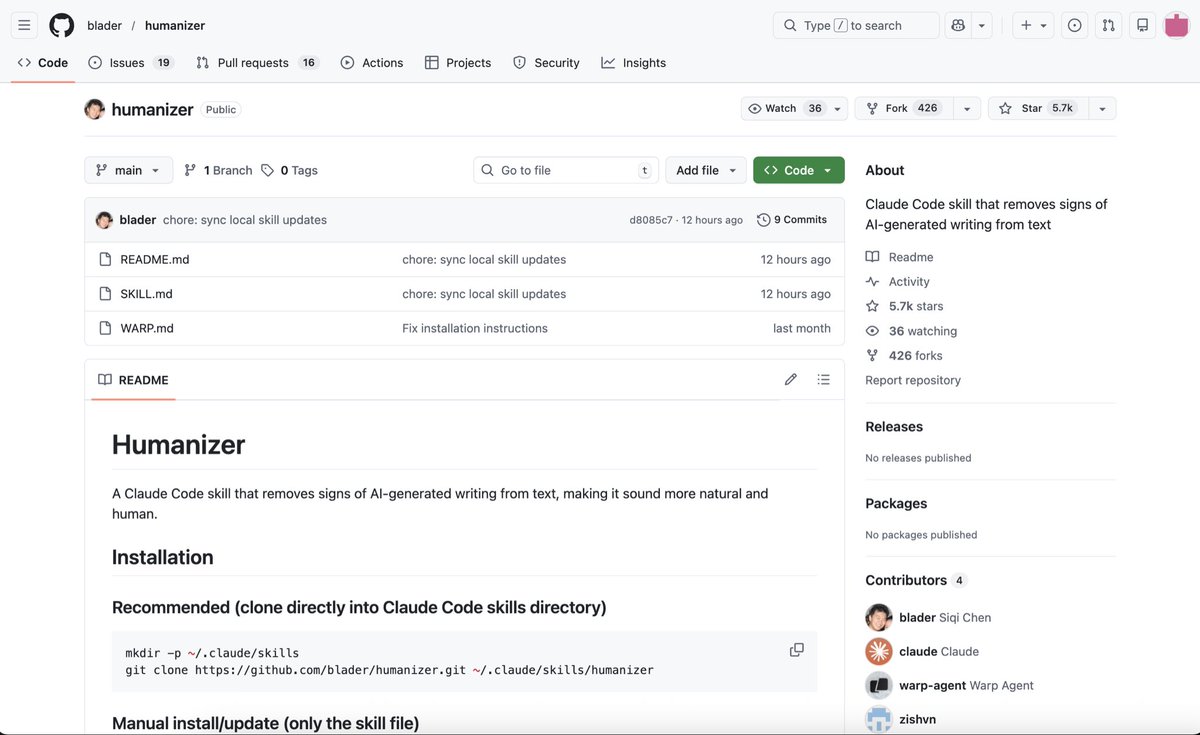Open the Fix installation instructions commit
The width and height of the screenshot is (1200, 735).
(475, 328)
